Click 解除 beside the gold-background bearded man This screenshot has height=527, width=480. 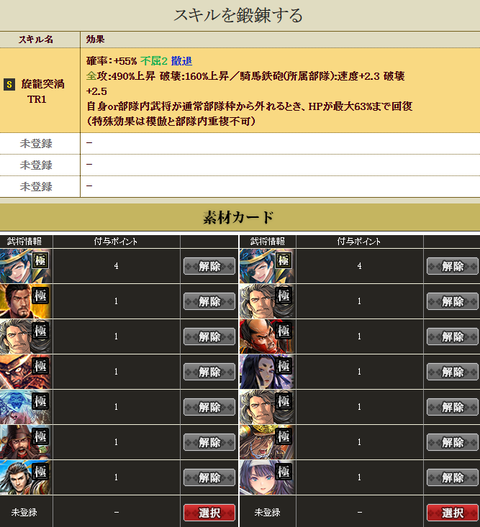click(209, 301)
